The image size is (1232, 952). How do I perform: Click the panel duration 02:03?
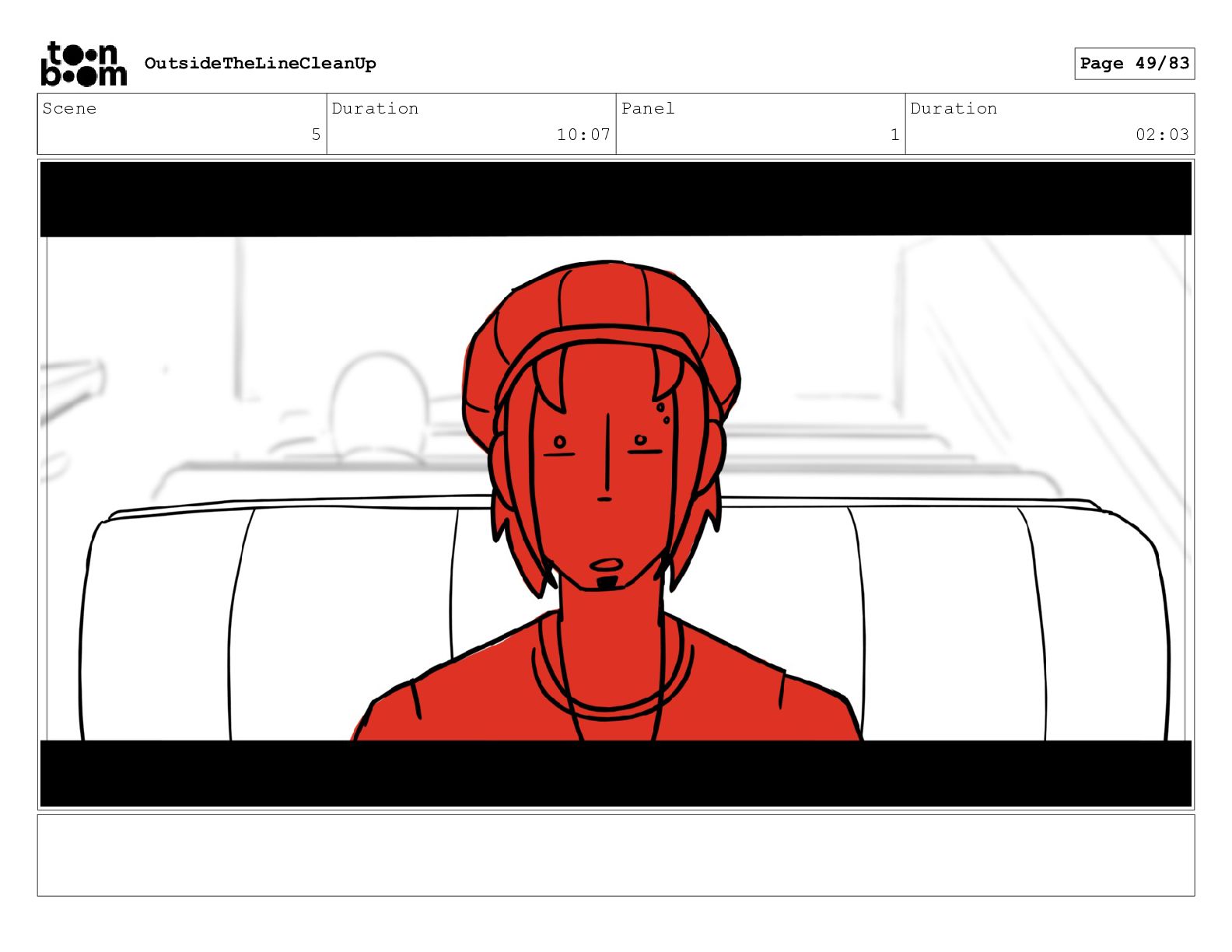[x=1162, y=135]
